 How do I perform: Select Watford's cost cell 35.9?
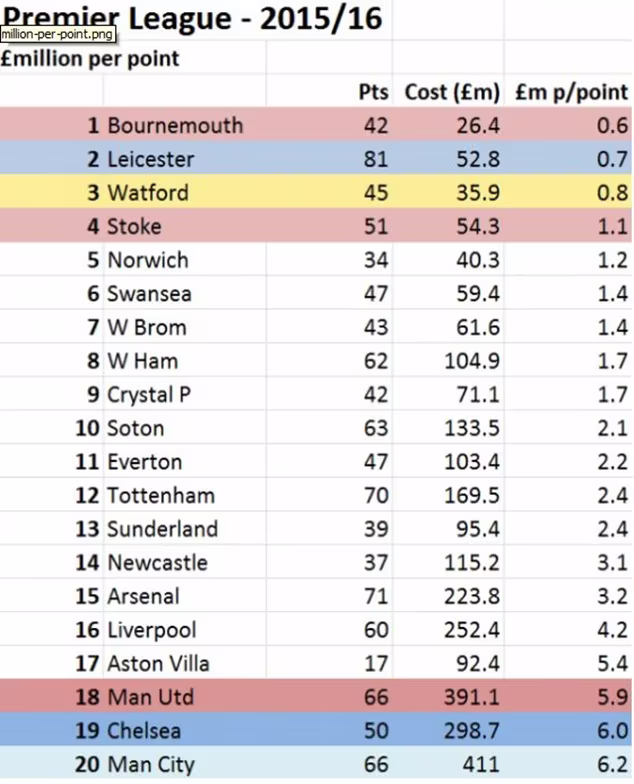(x=478, y=193)
